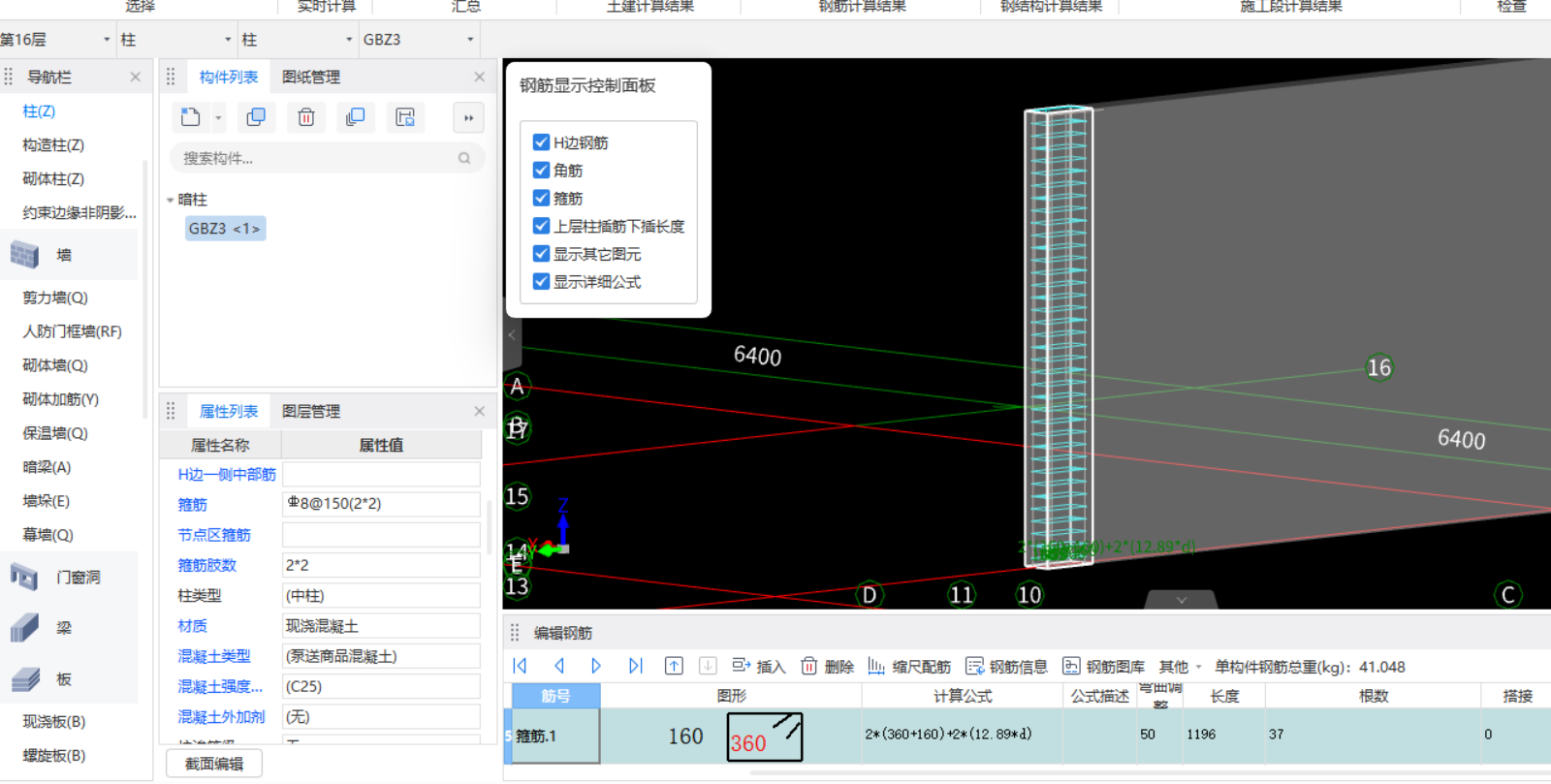Click the delete component trash icon
The height and width of the screenshot is (784, 1551).
(306, 117)
